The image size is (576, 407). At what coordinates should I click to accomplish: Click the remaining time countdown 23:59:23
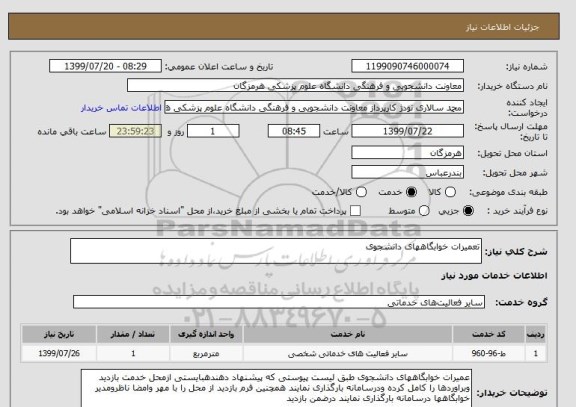[135, 131]
